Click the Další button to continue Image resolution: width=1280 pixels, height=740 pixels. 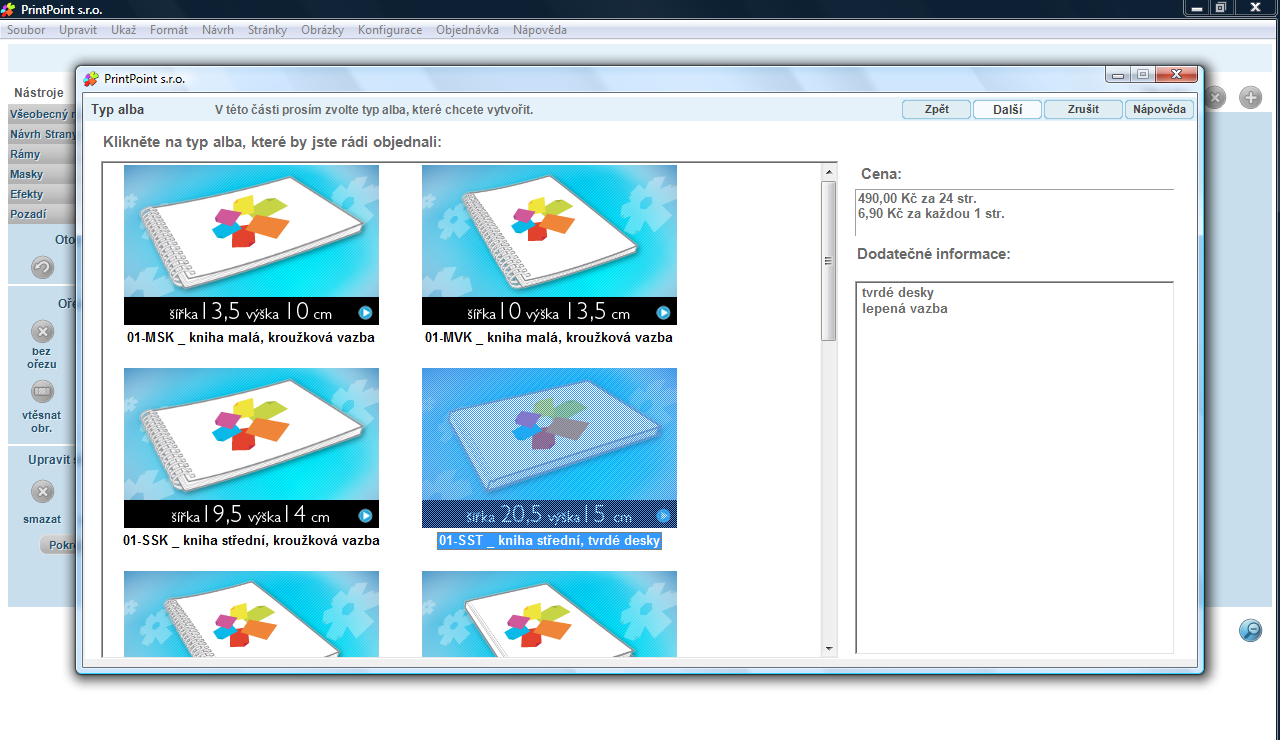1007,109
